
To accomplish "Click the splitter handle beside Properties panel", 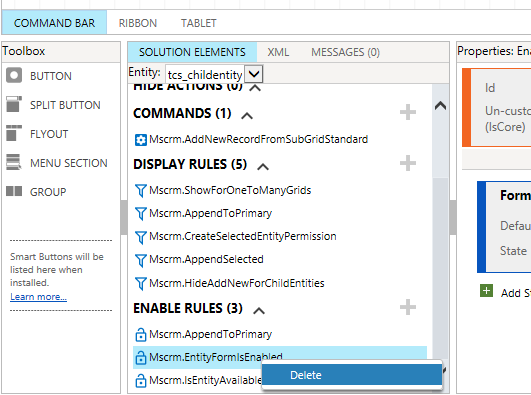I will click(x=453, y=217).
